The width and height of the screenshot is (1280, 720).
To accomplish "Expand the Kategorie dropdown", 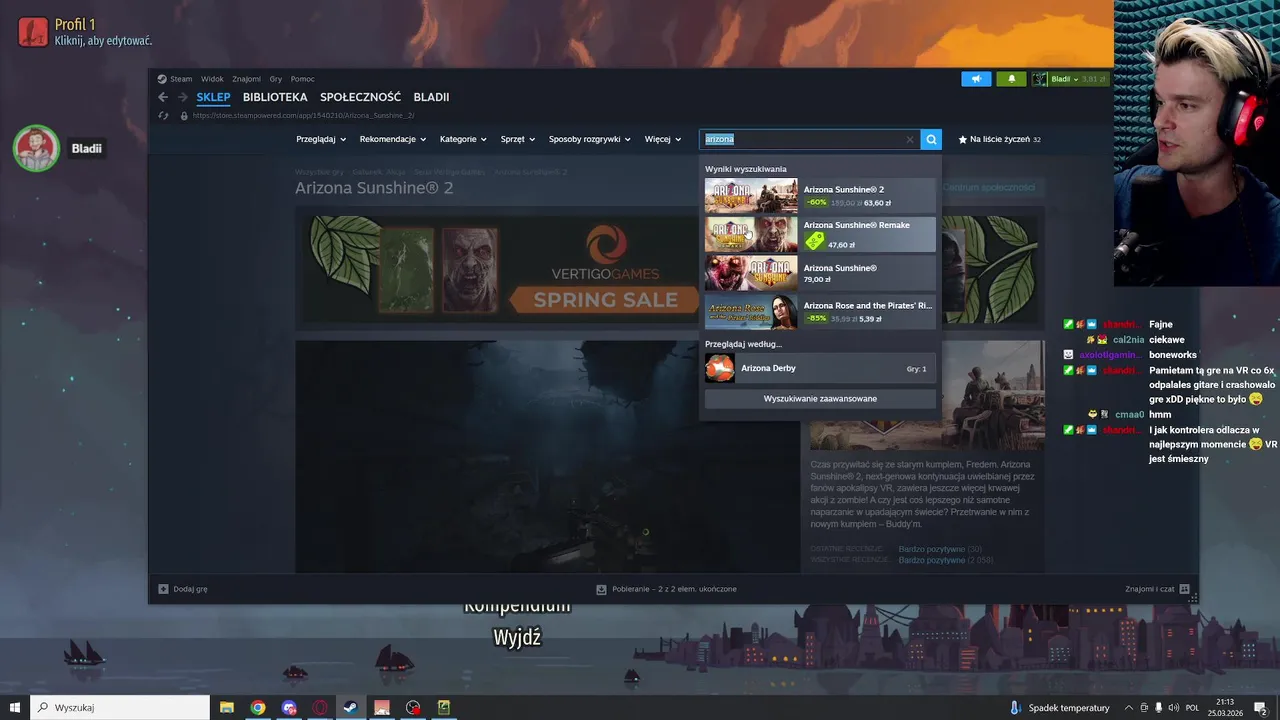I will [464, 139].
